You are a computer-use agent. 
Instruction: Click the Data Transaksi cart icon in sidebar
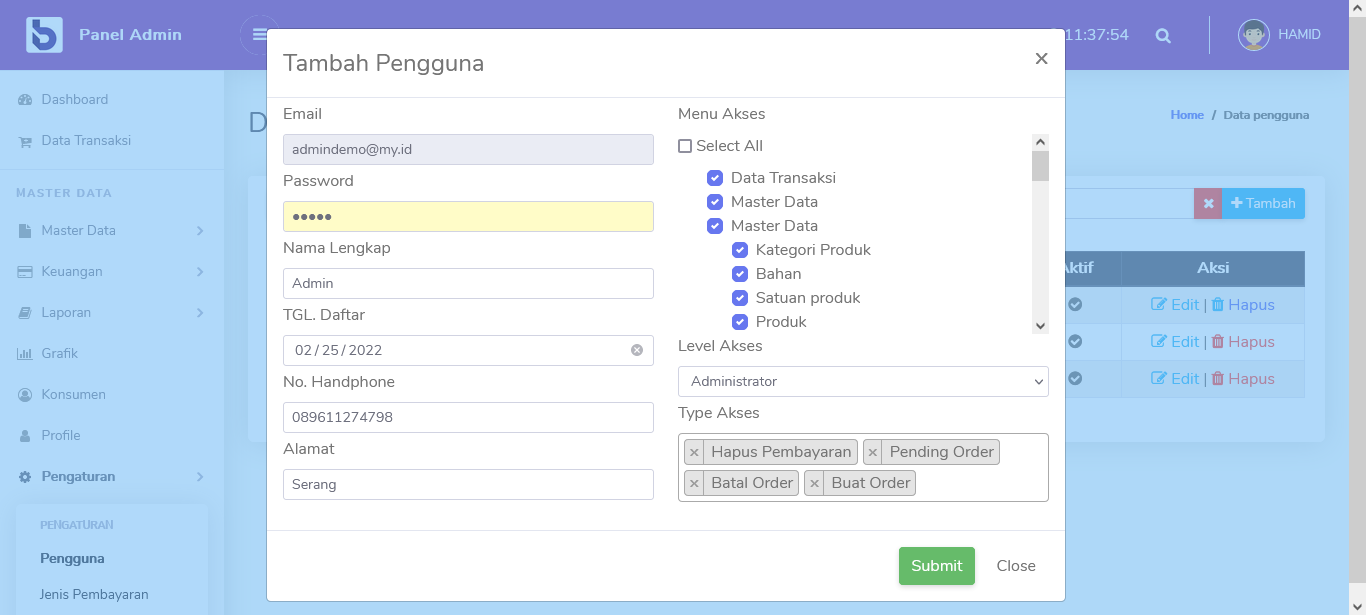click(x=25, y=141)
